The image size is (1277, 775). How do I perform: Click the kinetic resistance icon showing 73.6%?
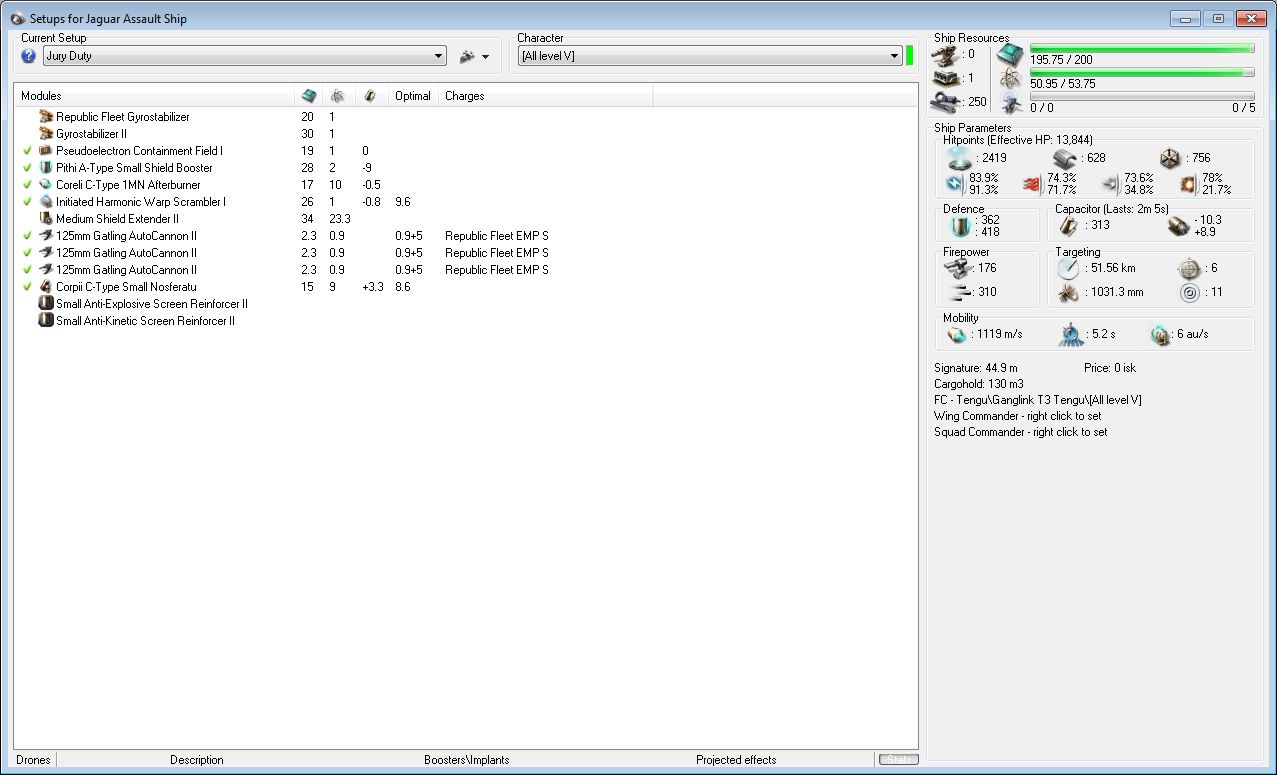point(1109,184)
